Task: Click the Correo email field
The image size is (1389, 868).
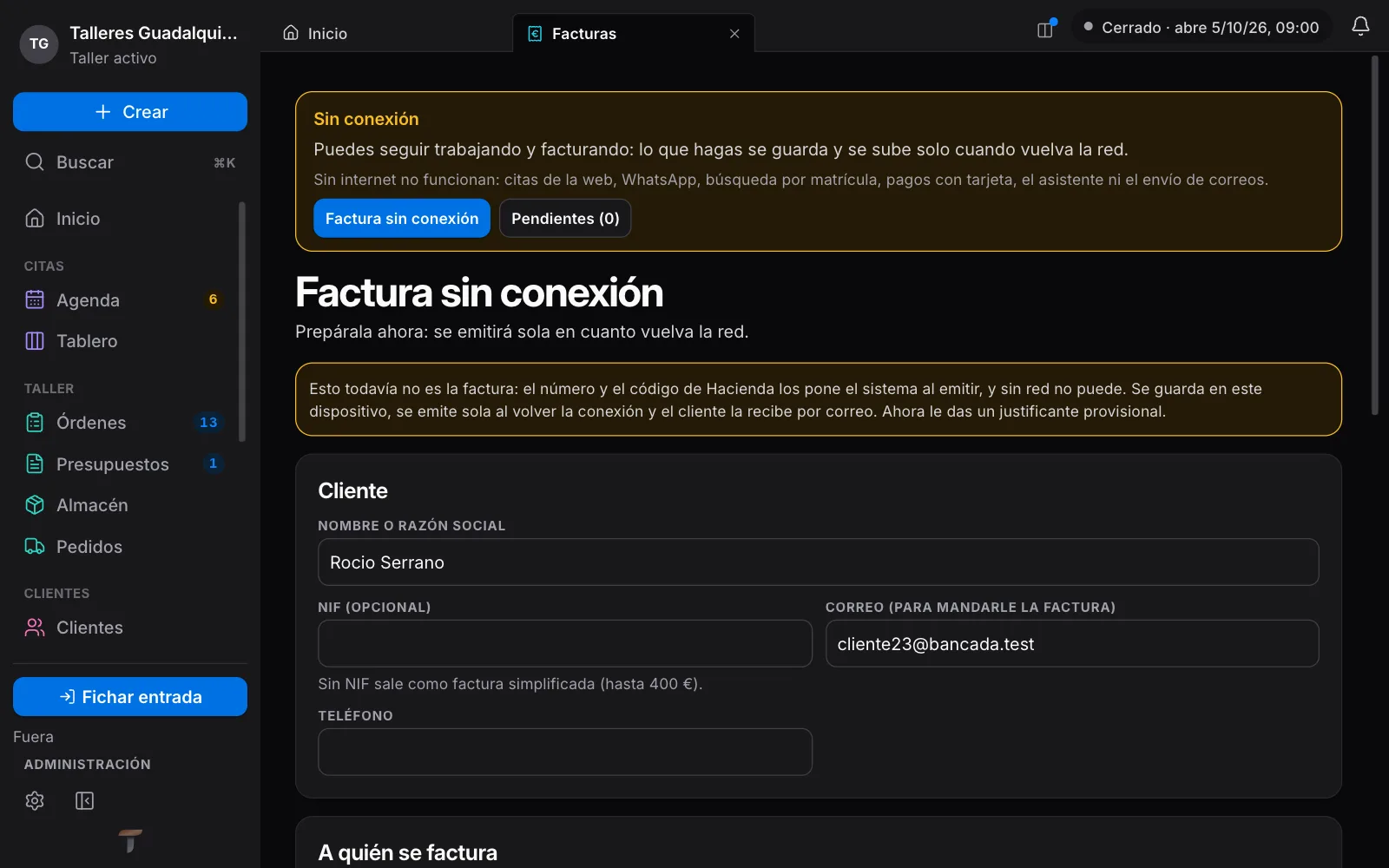Action: (1072, 643)
